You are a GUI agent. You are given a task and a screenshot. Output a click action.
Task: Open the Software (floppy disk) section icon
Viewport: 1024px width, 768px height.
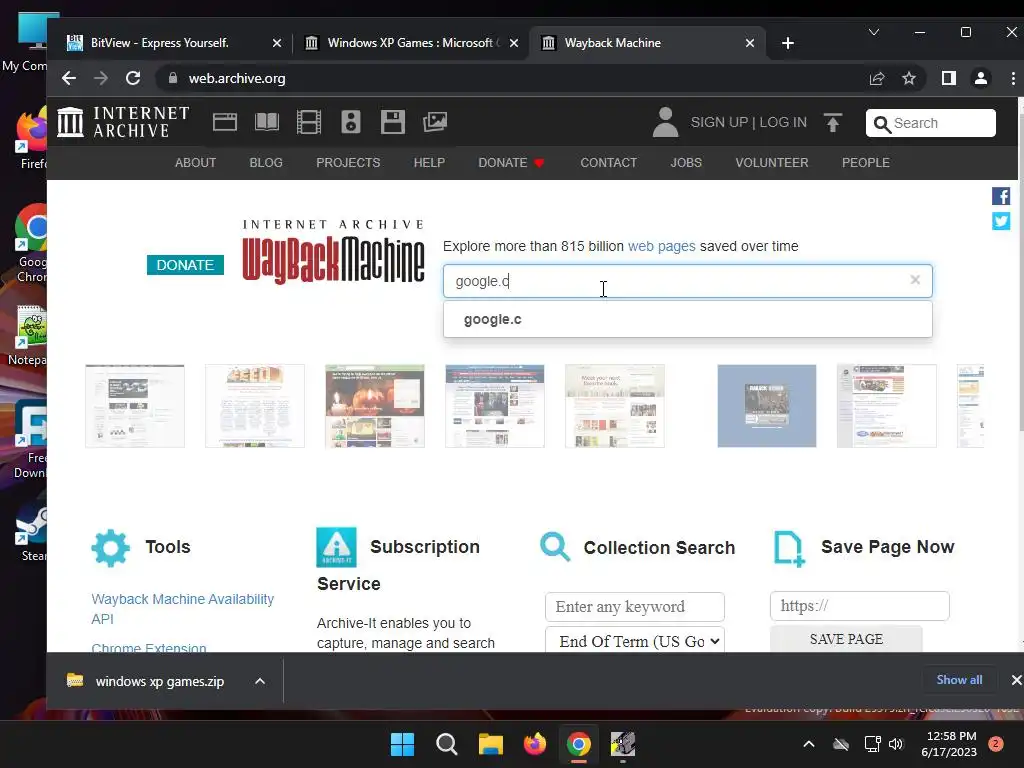pos(392,122)
